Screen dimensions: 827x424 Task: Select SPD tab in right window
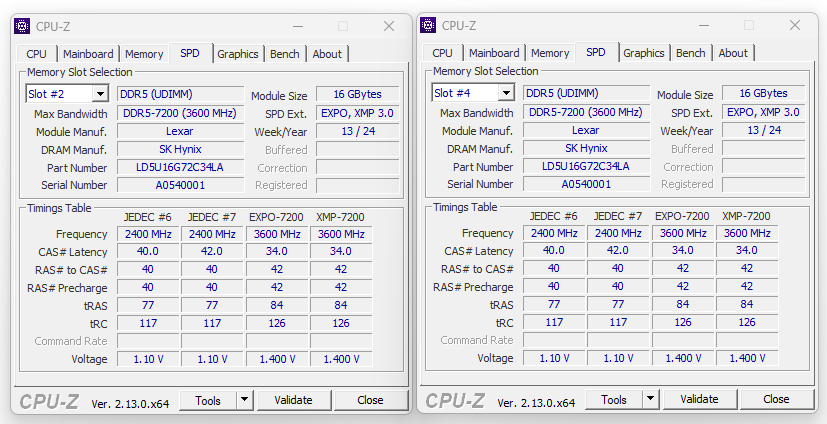coord(596,52)
